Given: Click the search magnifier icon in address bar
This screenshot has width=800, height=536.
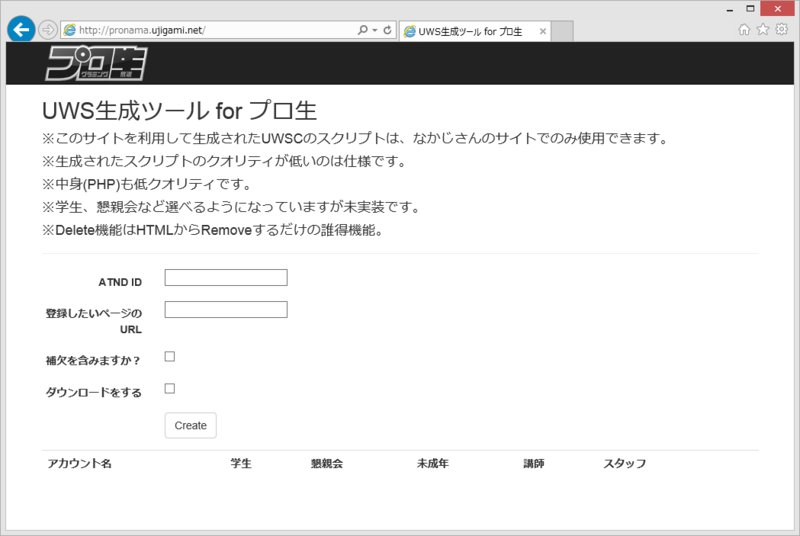Looking at the screenshot, I should coord(362,30).
